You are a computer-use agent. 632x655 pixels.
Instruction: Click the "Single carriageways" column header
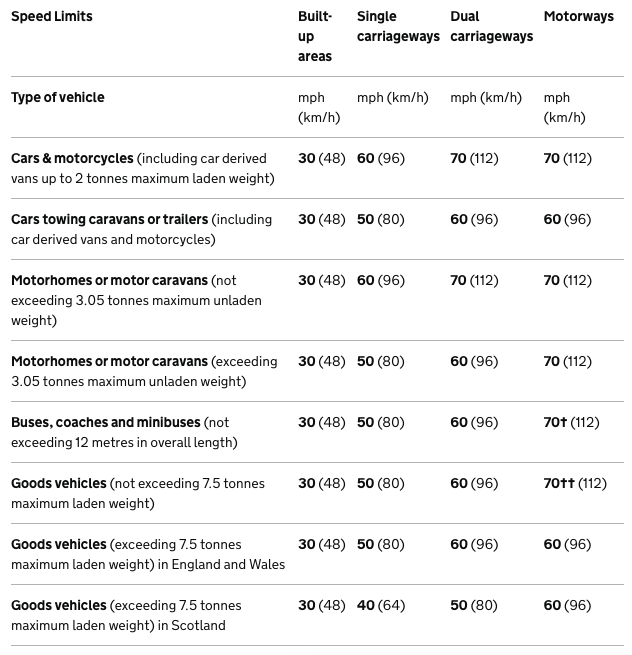click(x=398, y=27)
